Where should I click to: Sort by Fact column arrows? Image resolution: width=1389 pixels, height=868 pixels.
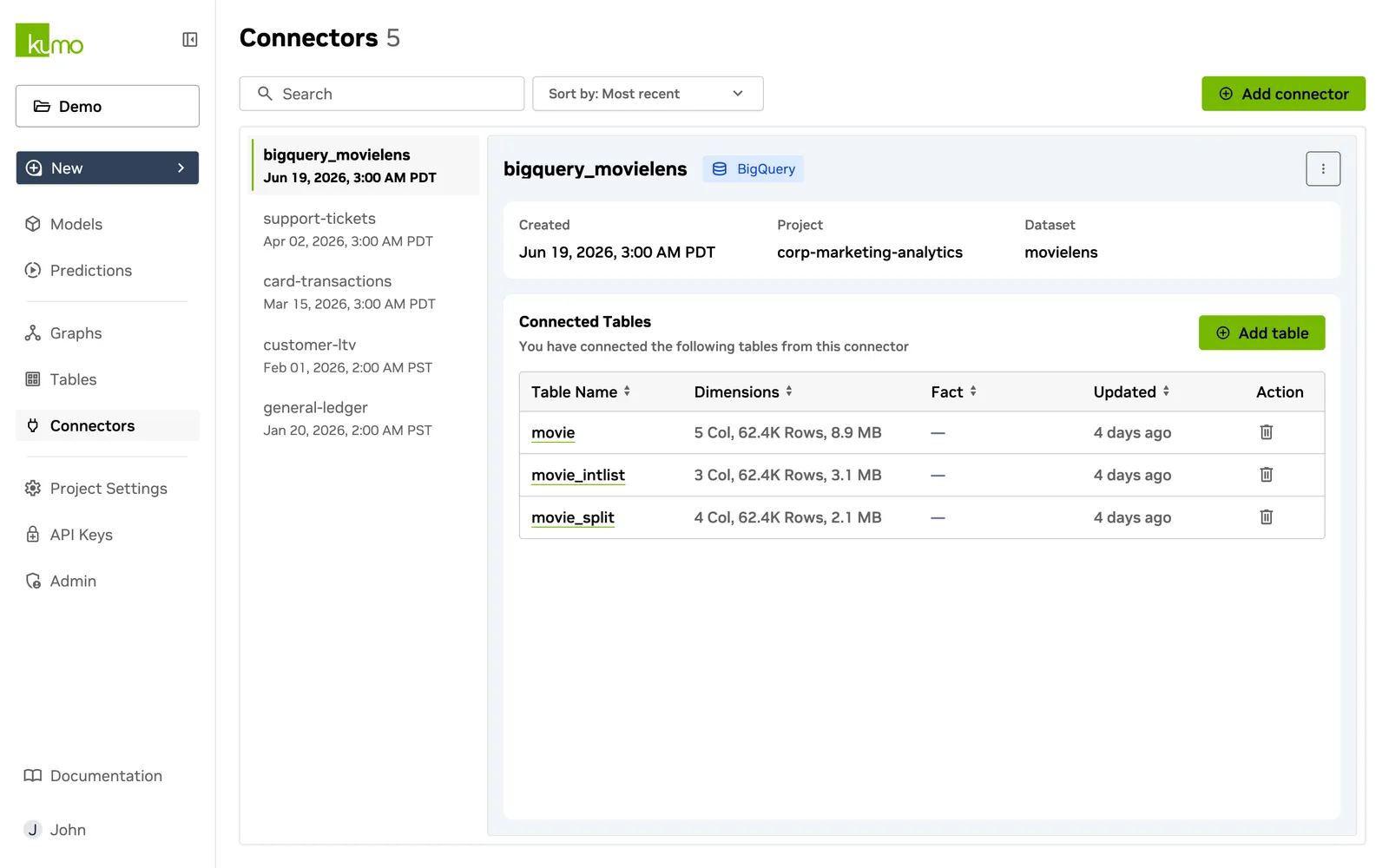pos(973,391)
